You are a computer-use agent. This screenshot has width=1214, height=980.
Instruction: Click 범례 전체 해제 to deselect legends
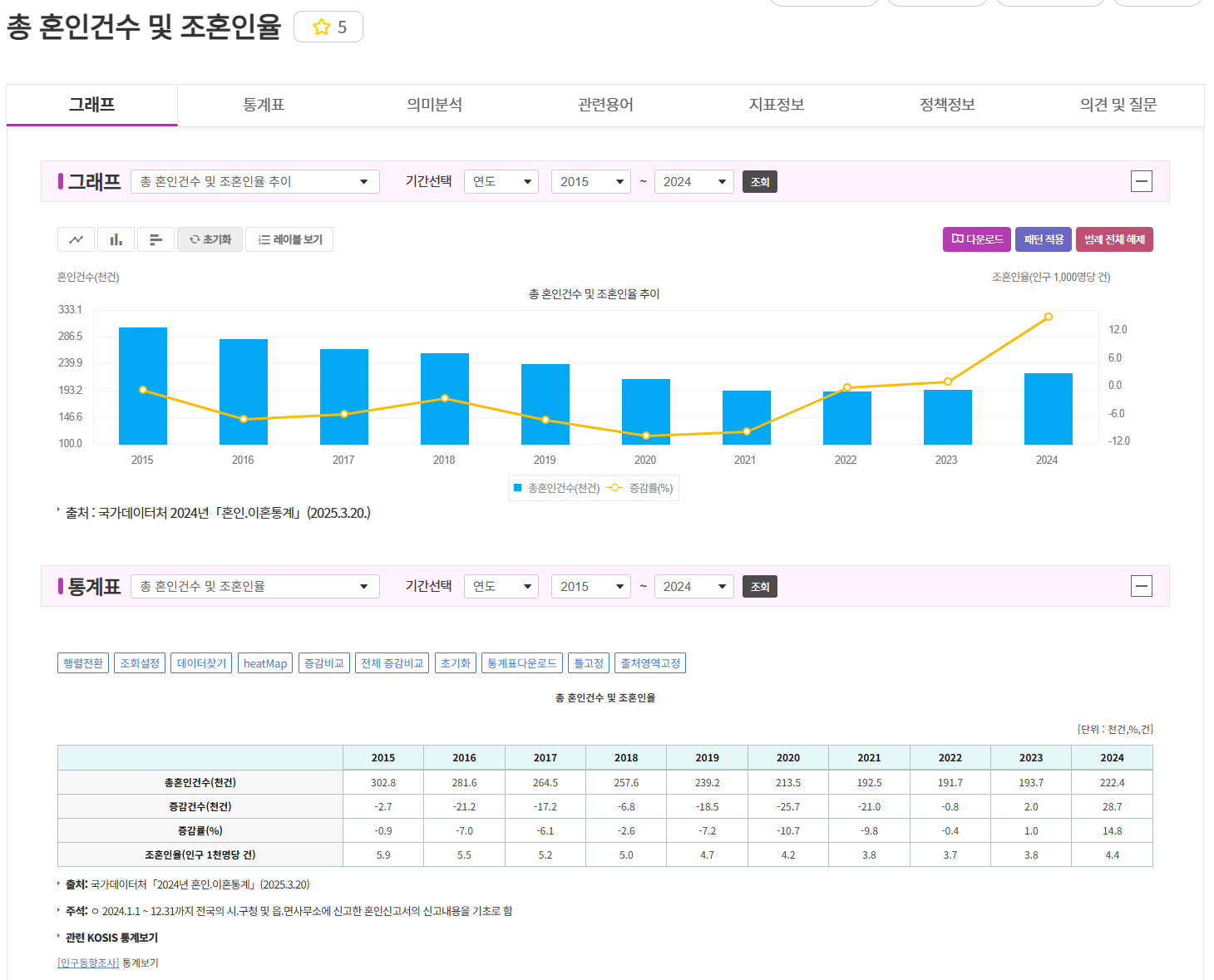[x=1114, y=239]
